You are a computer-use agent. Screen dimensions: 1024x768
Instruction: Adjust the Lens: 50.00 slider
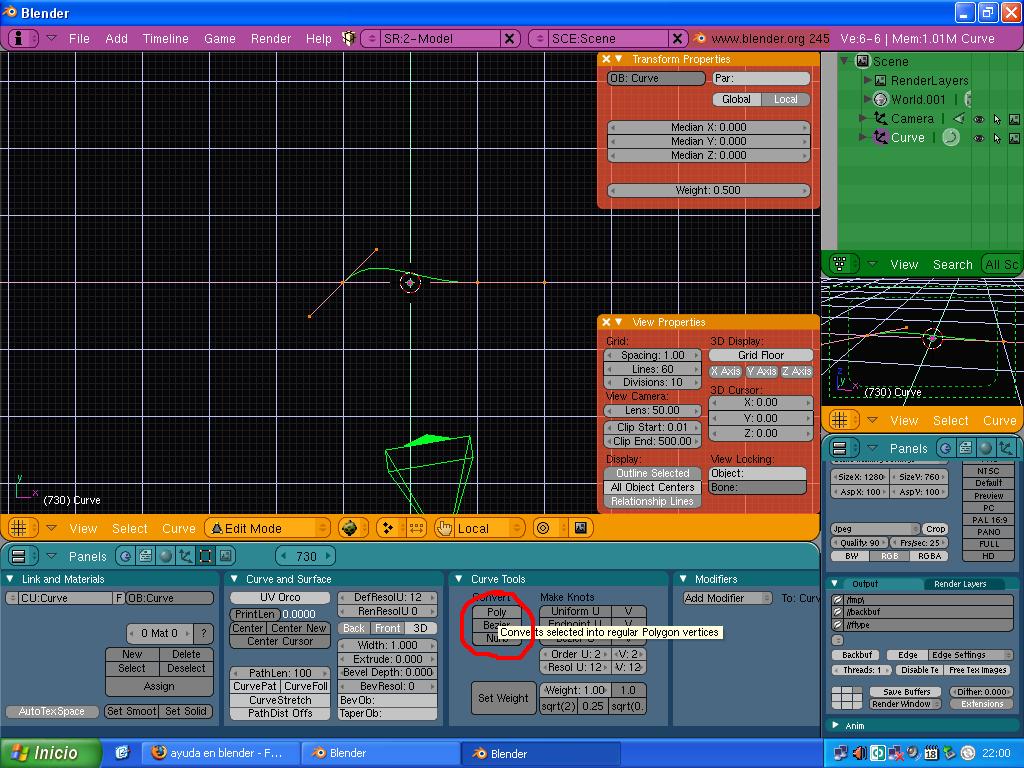pos(653,410)
